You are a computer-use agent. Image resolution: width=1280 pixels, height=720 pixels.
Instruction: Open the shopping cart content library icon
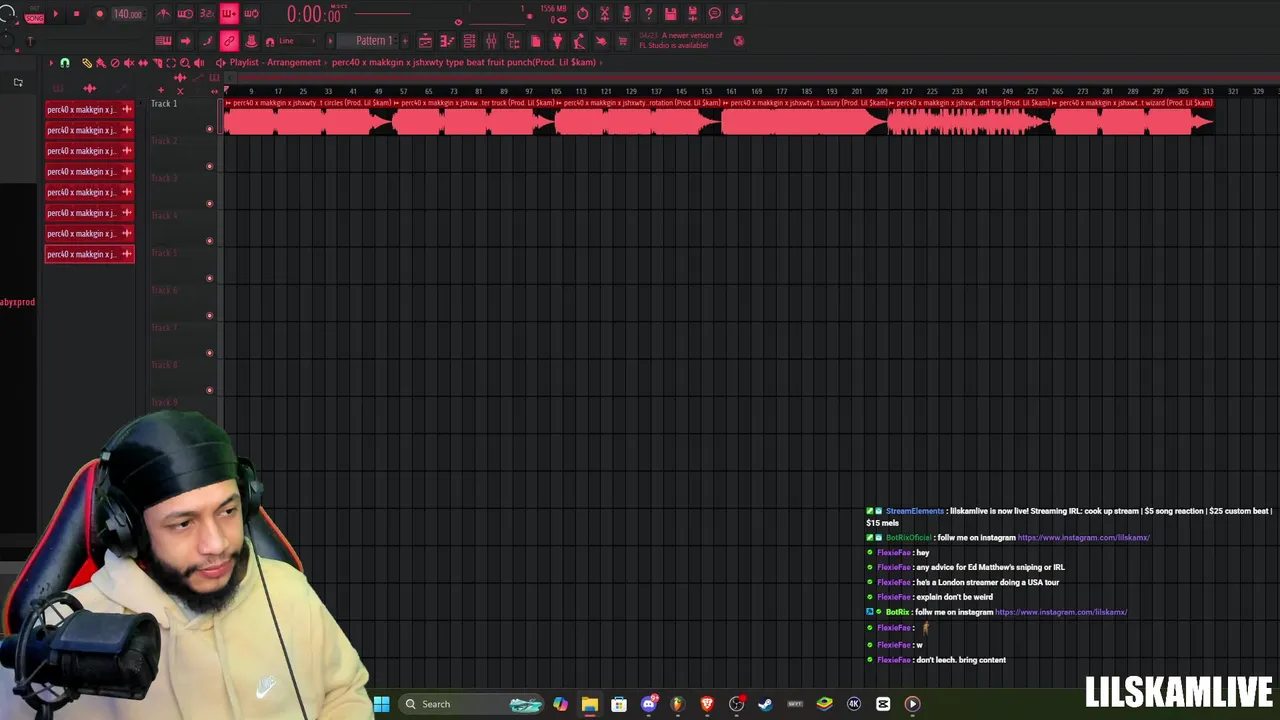point(622,41)
